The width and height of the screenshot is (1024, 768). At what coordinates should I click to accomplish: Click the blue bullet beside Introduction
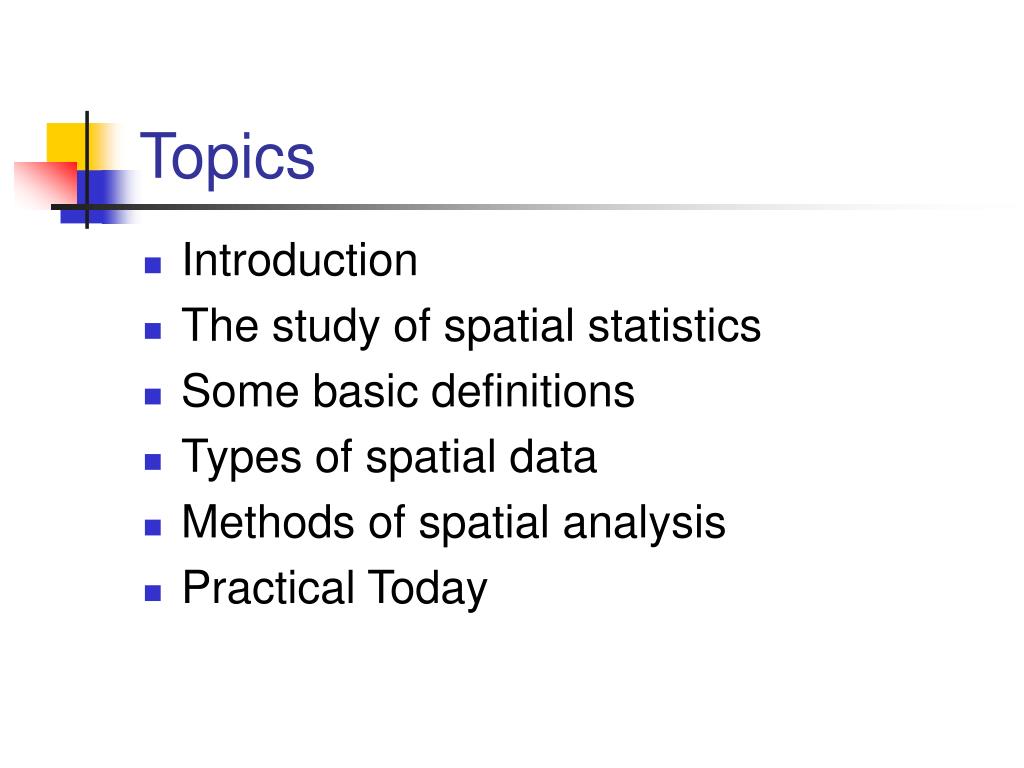click(x=153, y=264)
